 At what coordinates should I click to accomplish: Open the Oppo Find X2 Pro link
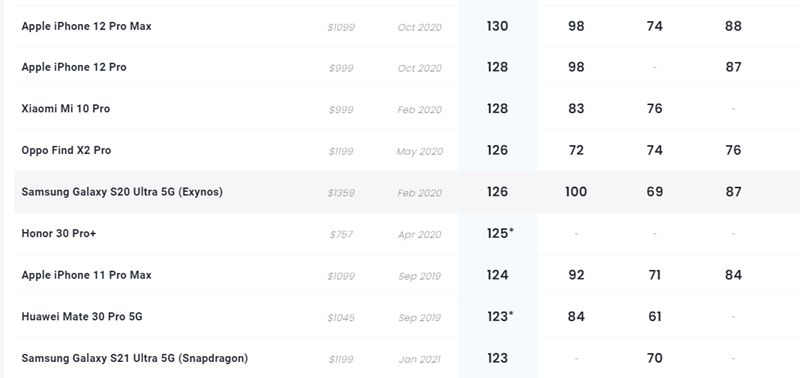pyautogui.click(x=66, y=150)
